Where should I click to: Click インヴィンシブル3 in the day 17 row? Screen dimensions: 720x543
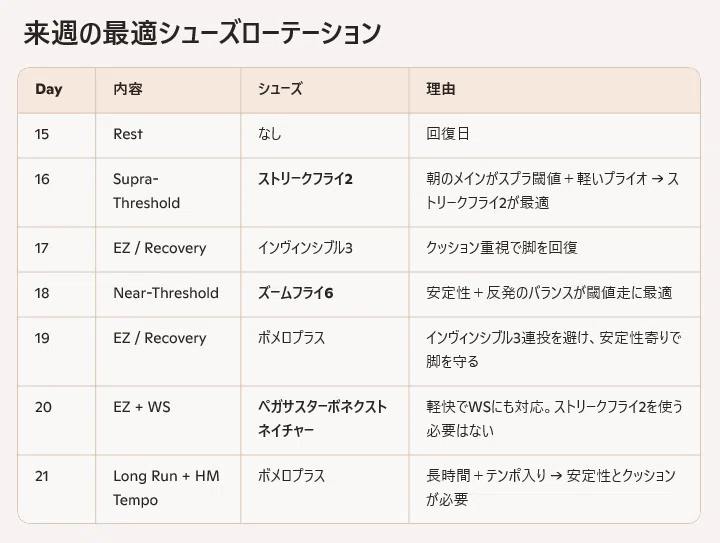click(305, 248)
